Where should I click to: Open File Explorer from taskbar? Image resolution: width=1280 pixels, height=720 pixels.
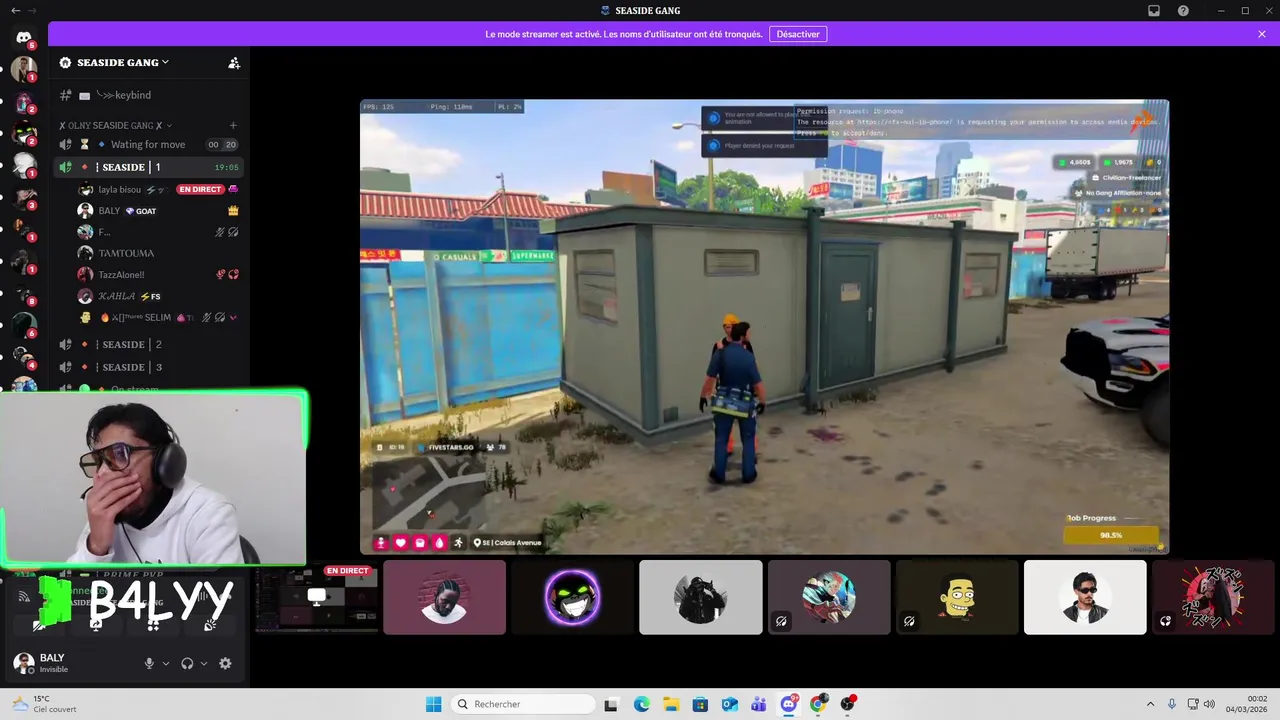point(670,704)
